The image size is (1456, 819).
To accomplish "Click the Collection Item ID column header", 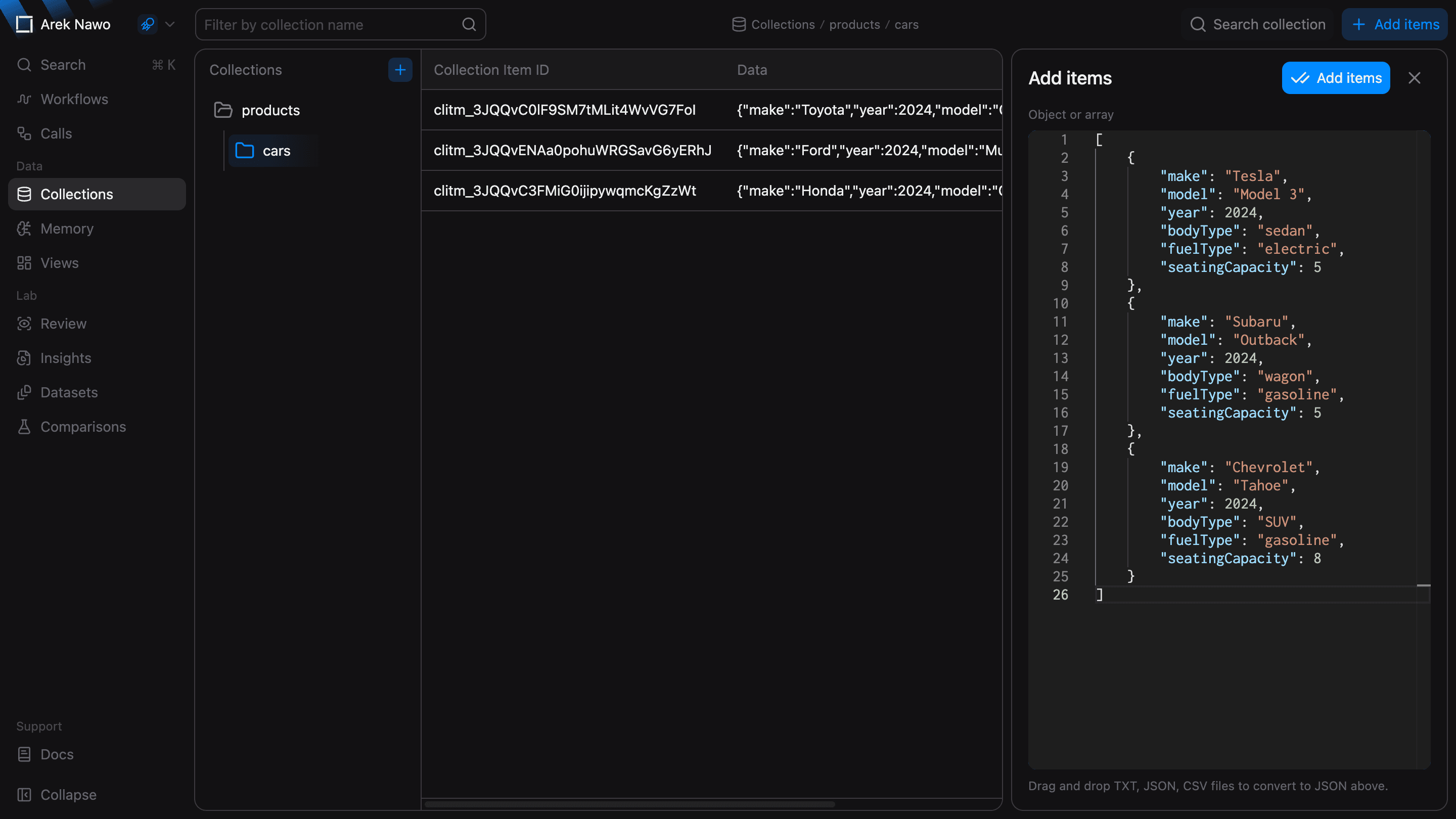I will 491,70.
